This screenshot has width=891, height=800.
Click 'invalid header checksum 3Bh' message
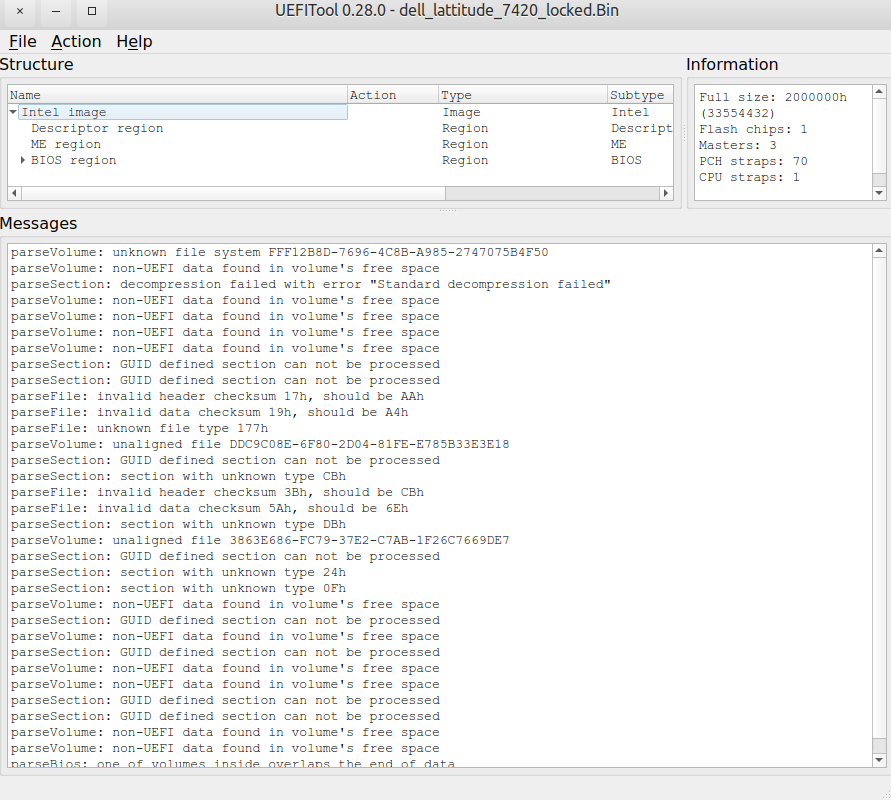click(x=217, y=492)
